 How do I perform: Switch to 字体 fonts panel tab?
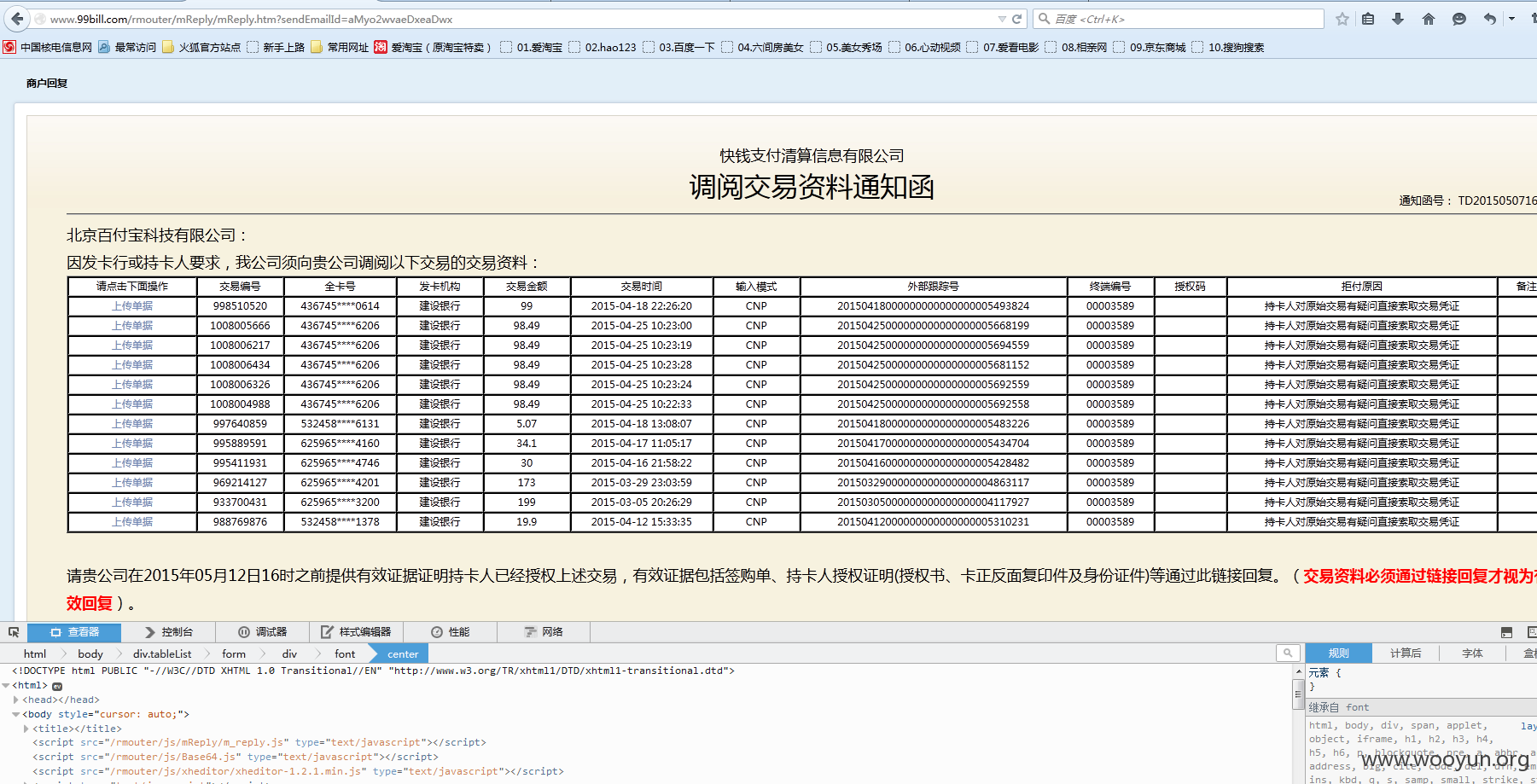tap(1472, 653)
